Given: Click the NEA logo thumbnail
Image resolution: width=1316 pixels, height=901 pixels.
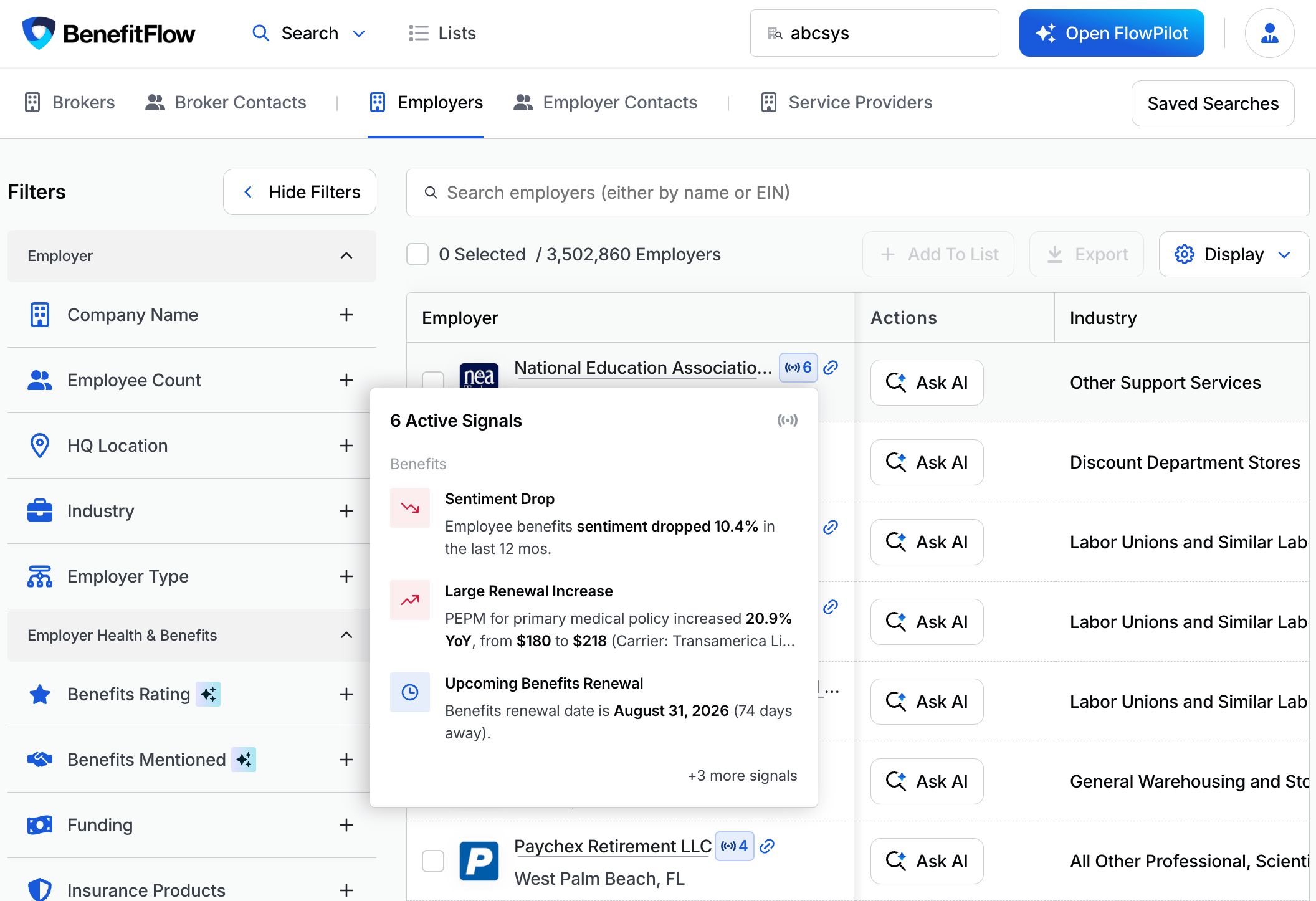Looking at the screenshot, I should [479, 375].
